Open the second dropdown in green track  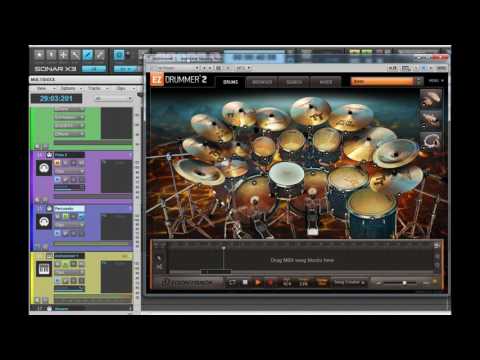click(69, 117)
